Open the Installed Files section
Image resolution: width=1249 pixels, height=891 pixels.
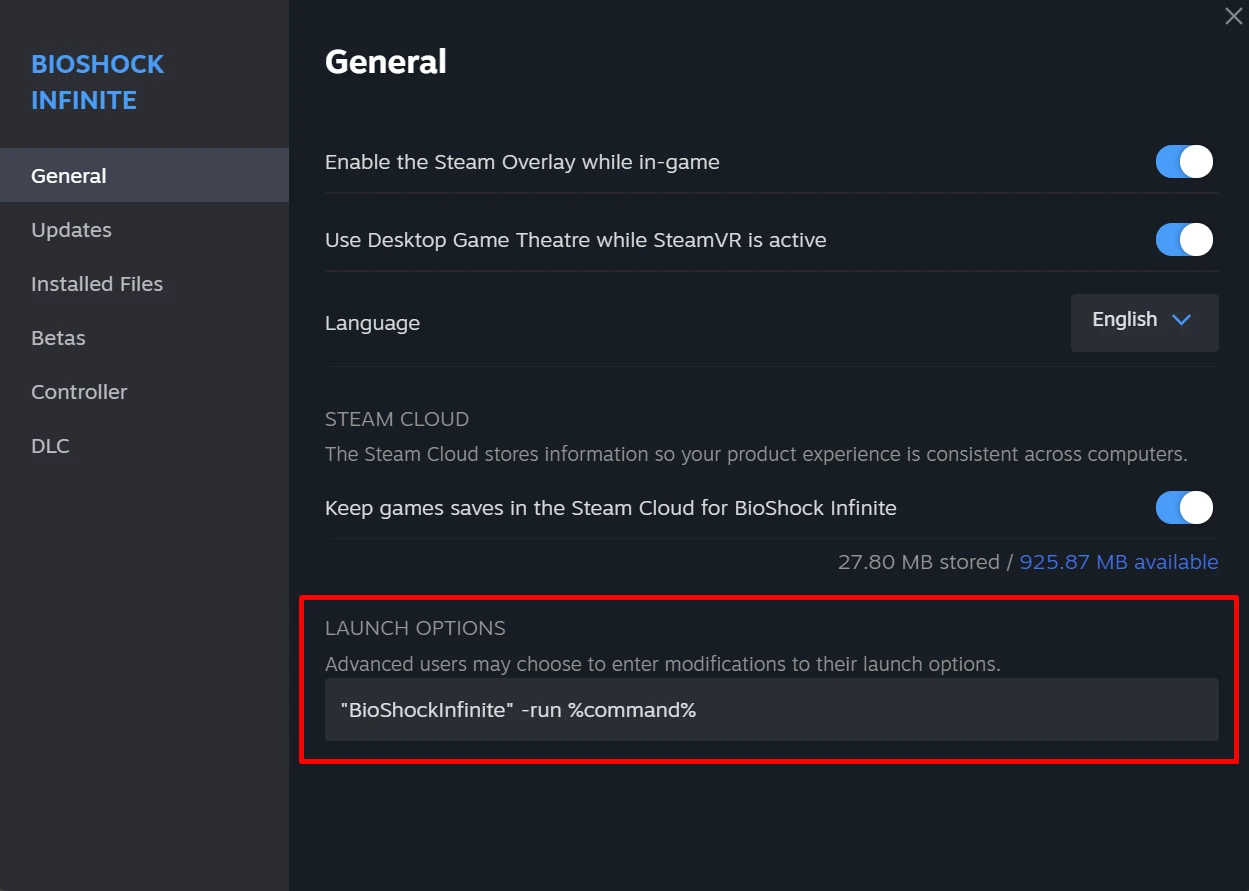[x=97, y=284]
